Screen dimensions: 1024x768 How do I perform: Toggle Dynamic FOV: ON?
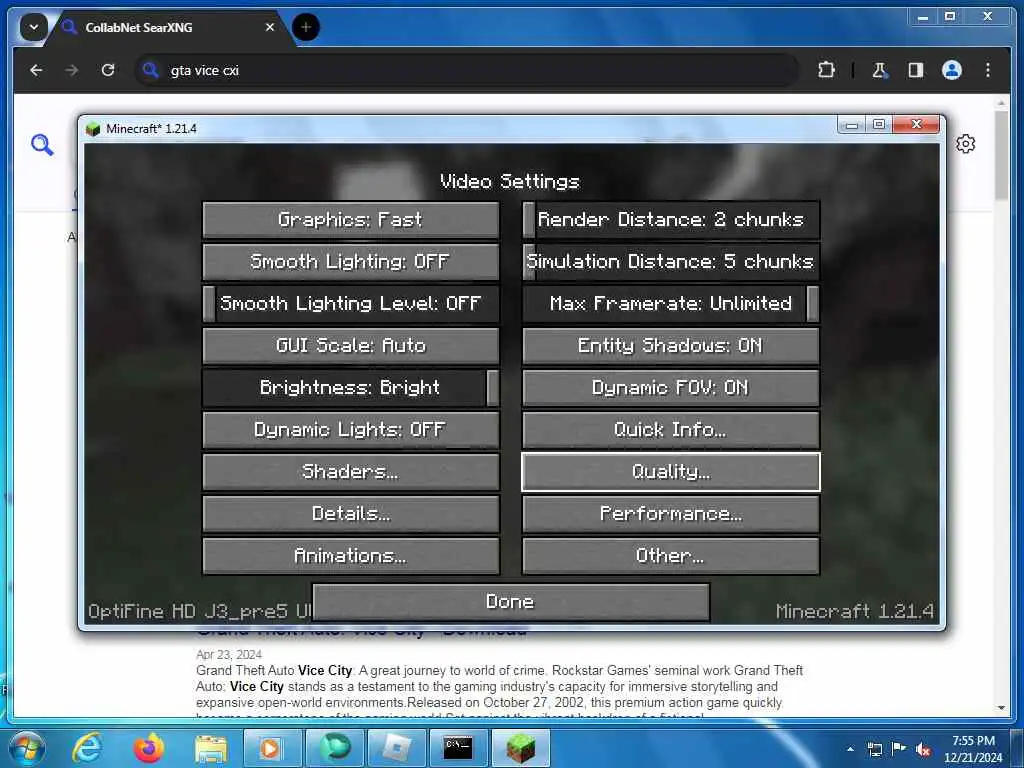[x=671, y=388]
